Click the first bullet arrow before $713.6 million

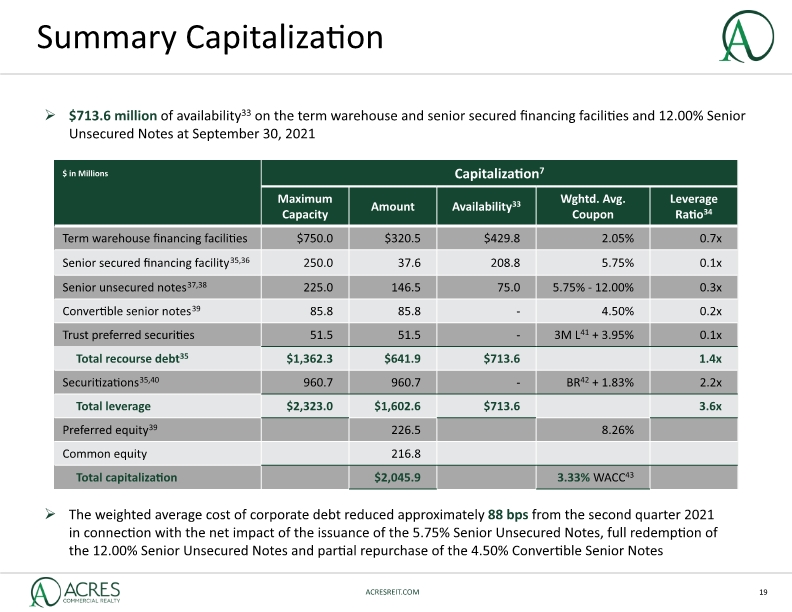click(50, 116)
